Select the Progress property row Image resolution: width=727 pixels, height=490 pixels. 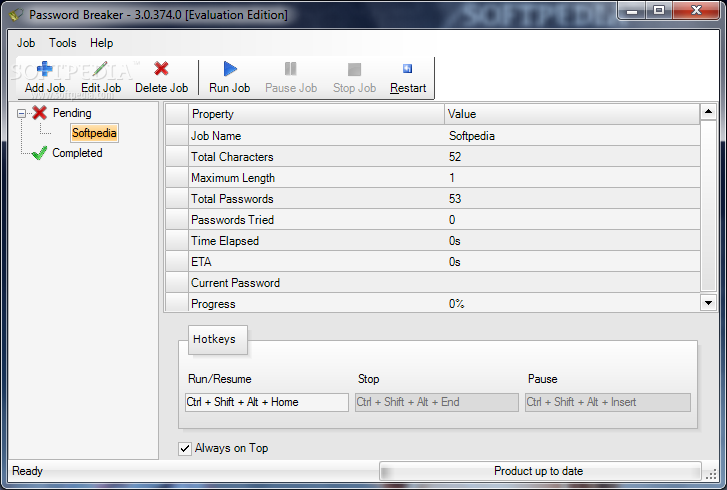(x=433, y=302)
